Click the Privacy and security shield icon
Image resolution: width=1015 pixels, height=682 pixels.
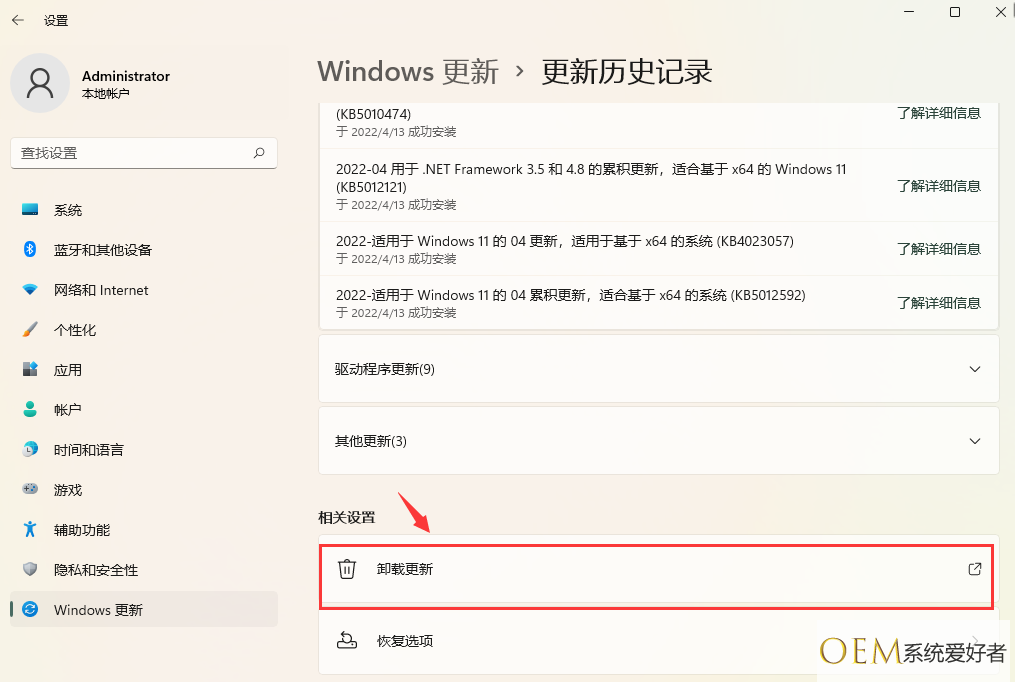click(x=30, y=570)
